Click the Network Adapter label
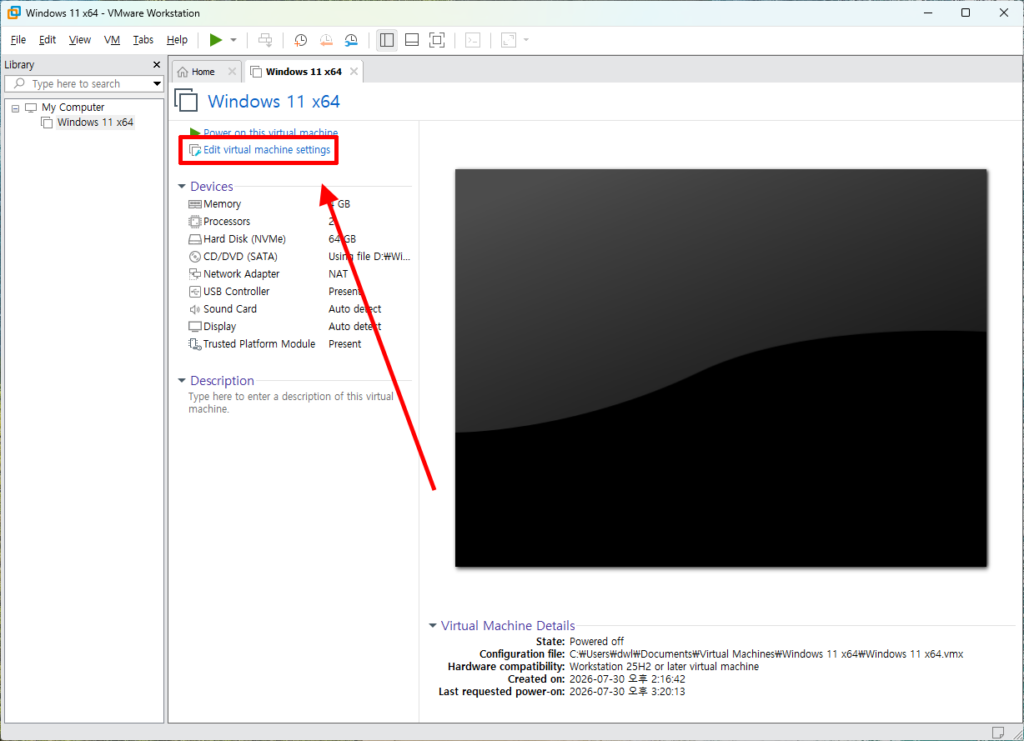 coord(241,274)
